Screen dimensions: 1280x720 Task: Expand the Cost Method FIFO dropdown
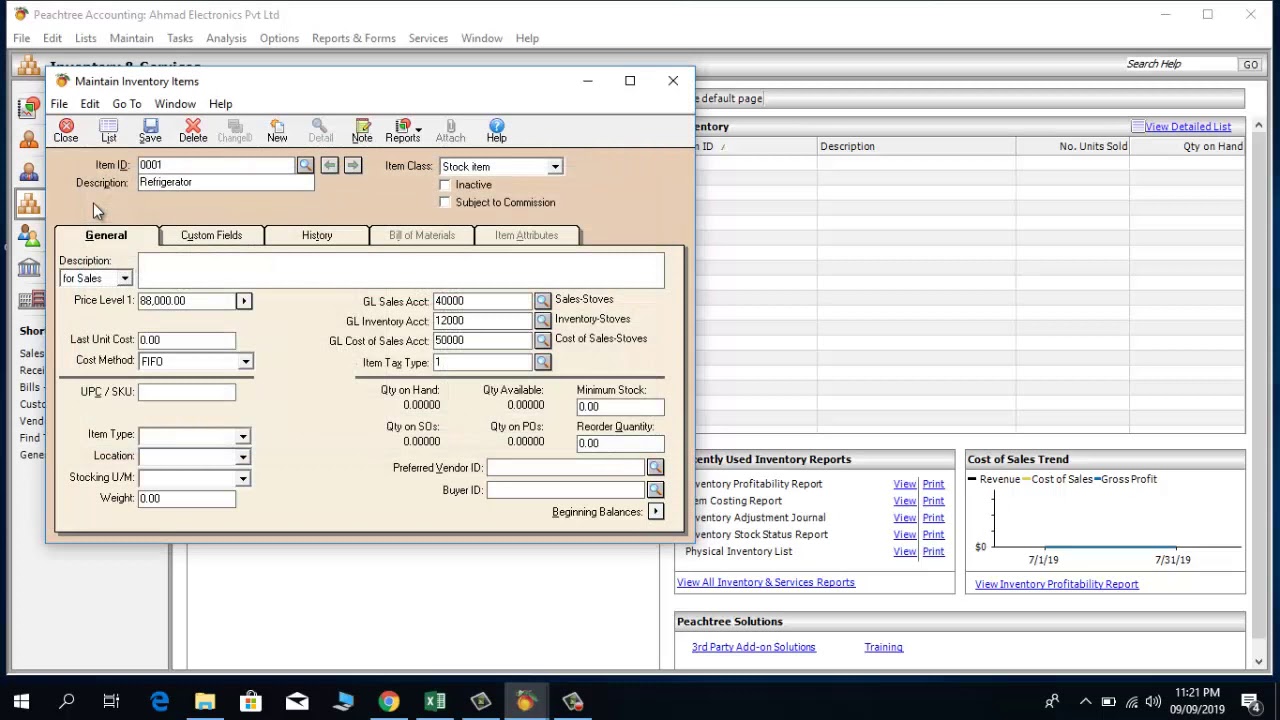pos(245,362)
